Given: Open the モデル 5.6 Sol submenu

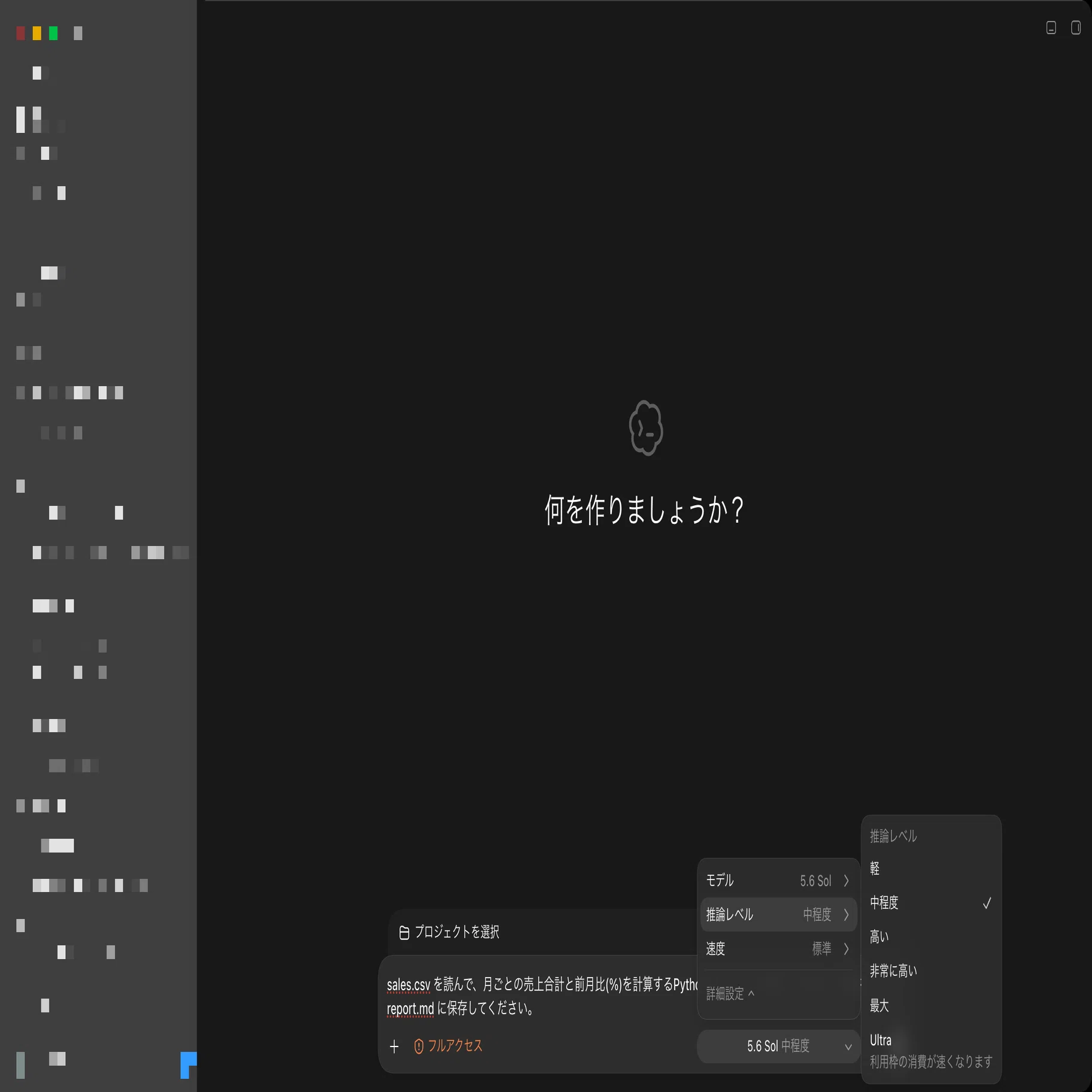Looking at the screenshot, I should (778, 881).
